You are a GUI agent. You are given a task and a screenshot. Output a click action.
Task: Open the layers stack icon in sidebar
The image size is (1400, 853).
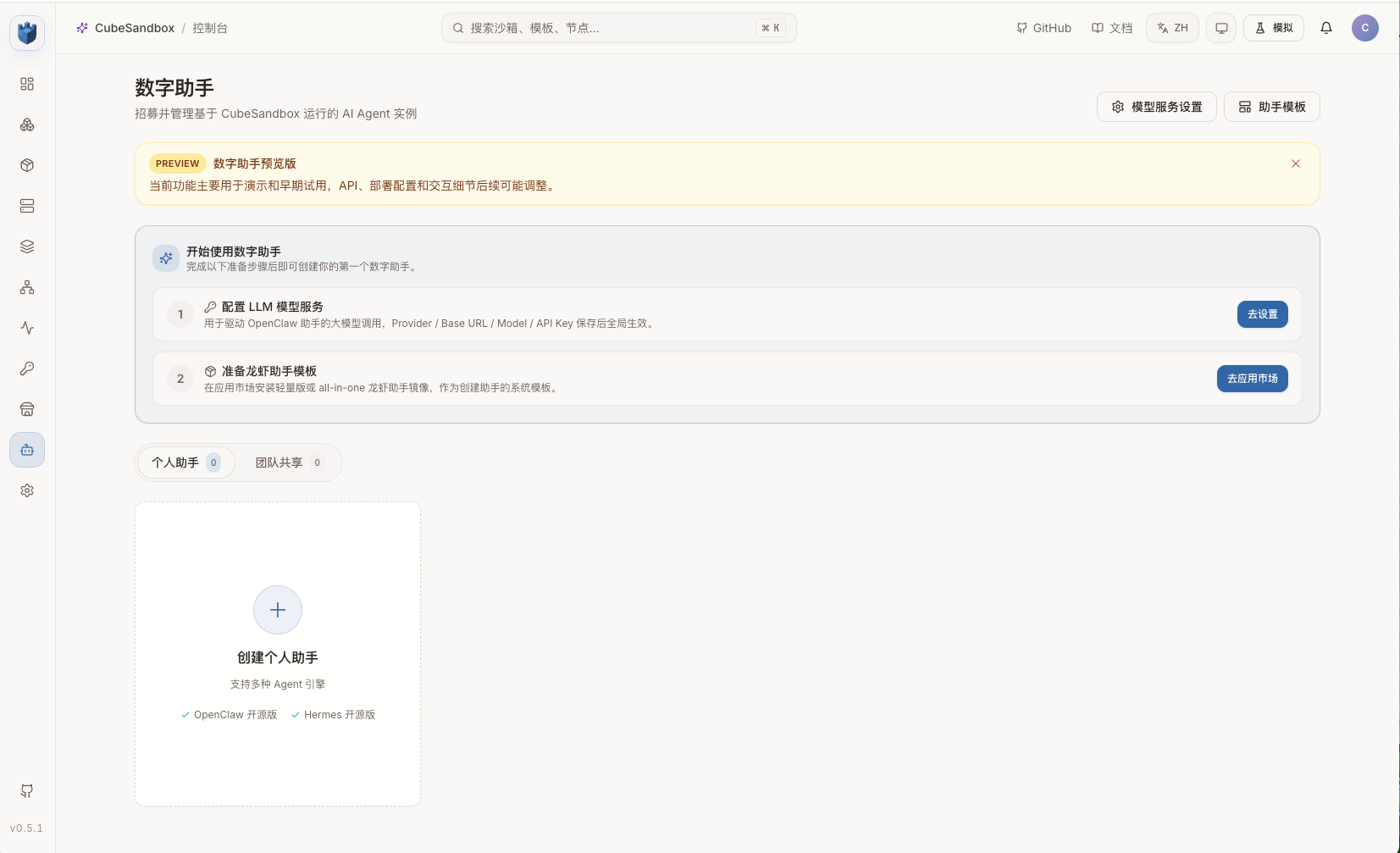(x=27, y=246)
